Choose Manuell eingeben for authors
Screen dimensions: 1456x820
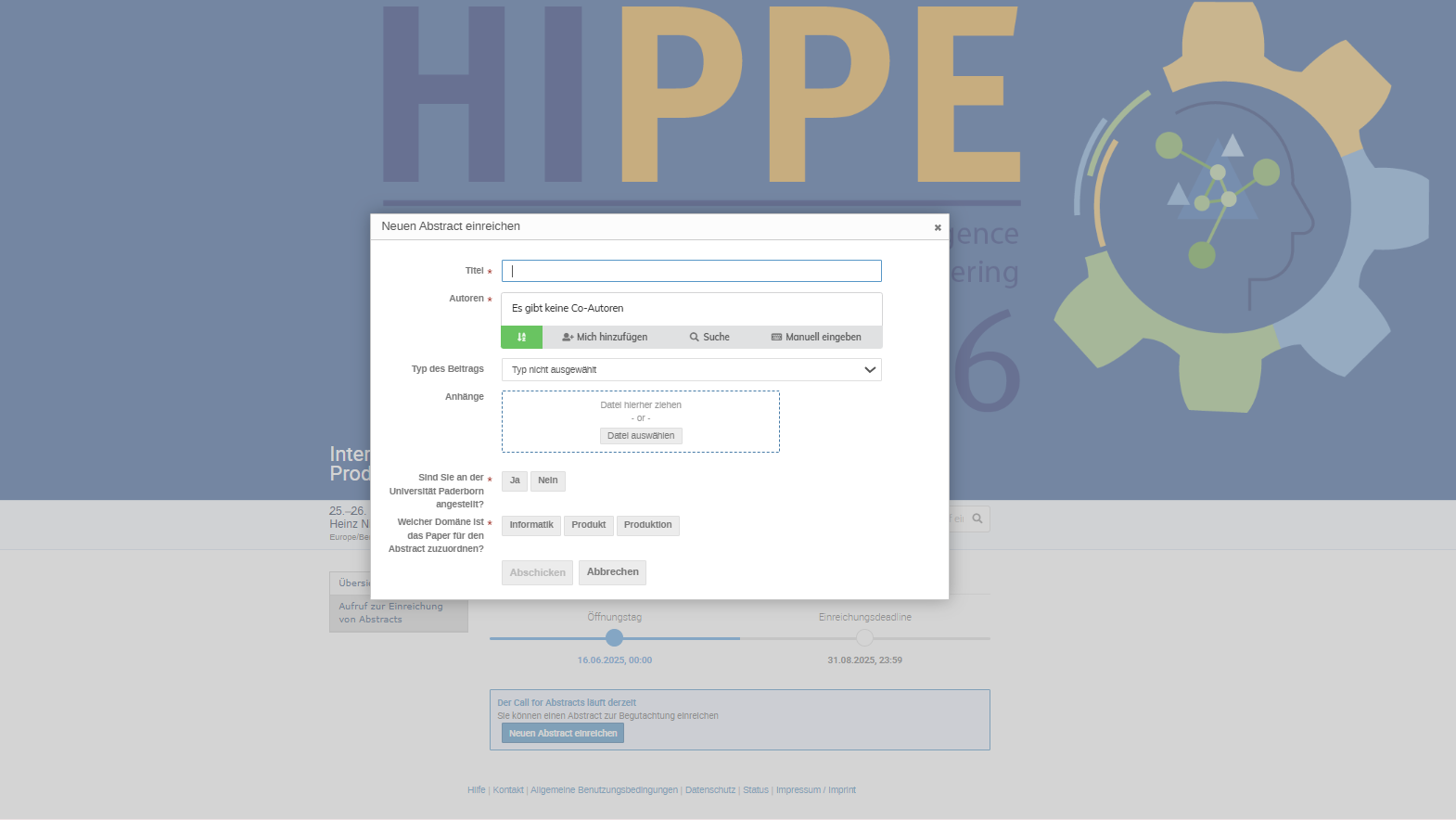tap(816, 337)
